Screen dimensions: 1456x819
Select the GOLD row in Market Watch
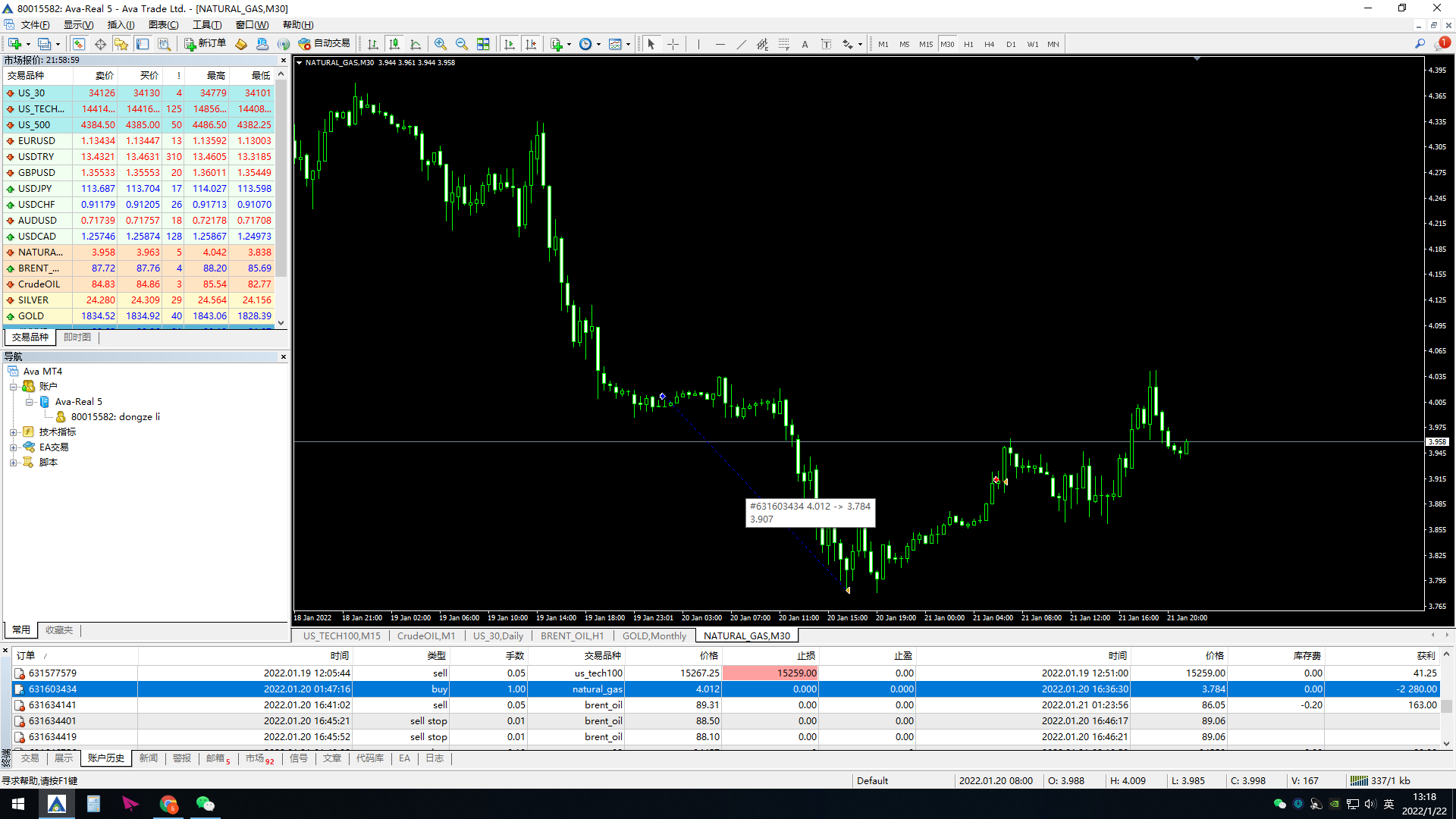31,316
